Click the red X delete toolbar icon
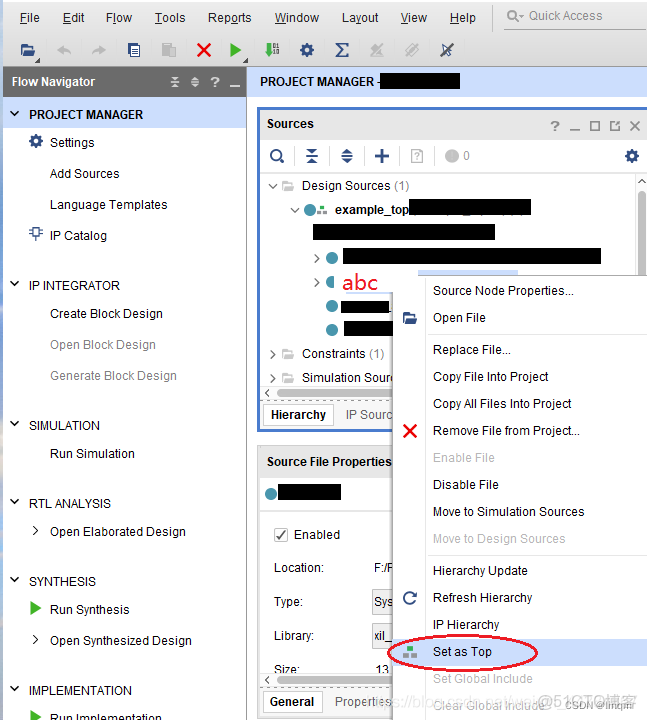This screenshot has height=720, width=647. tap(204, 50)
